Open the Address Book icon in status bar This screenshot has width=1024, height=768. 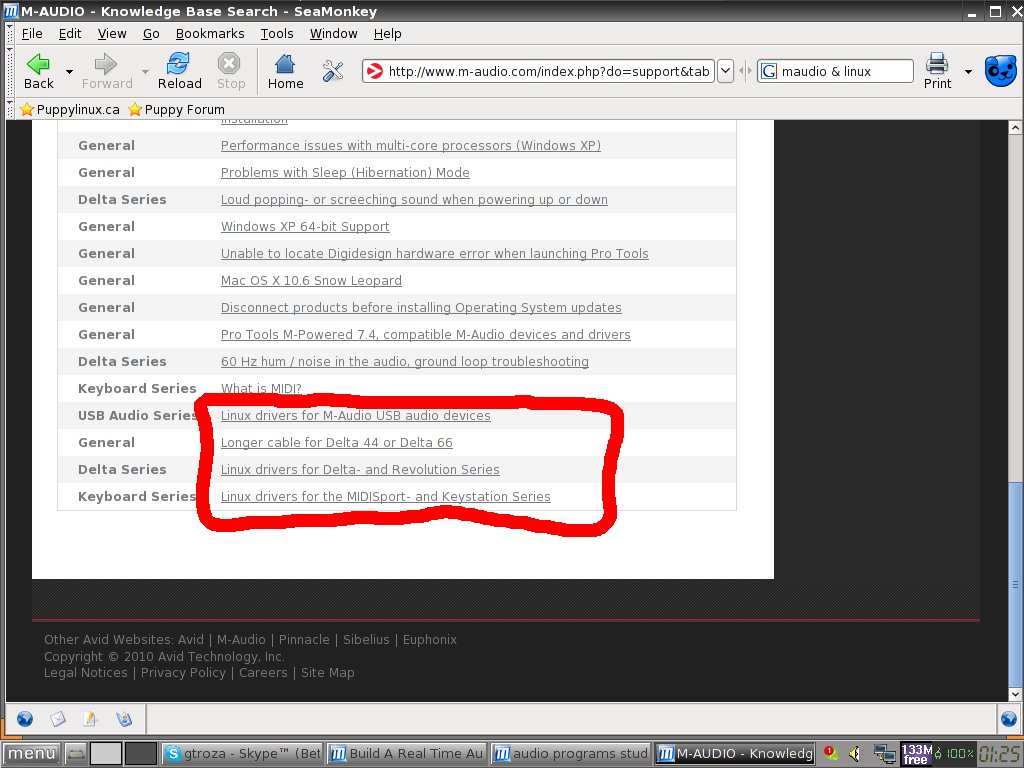(x=123, y=718)
